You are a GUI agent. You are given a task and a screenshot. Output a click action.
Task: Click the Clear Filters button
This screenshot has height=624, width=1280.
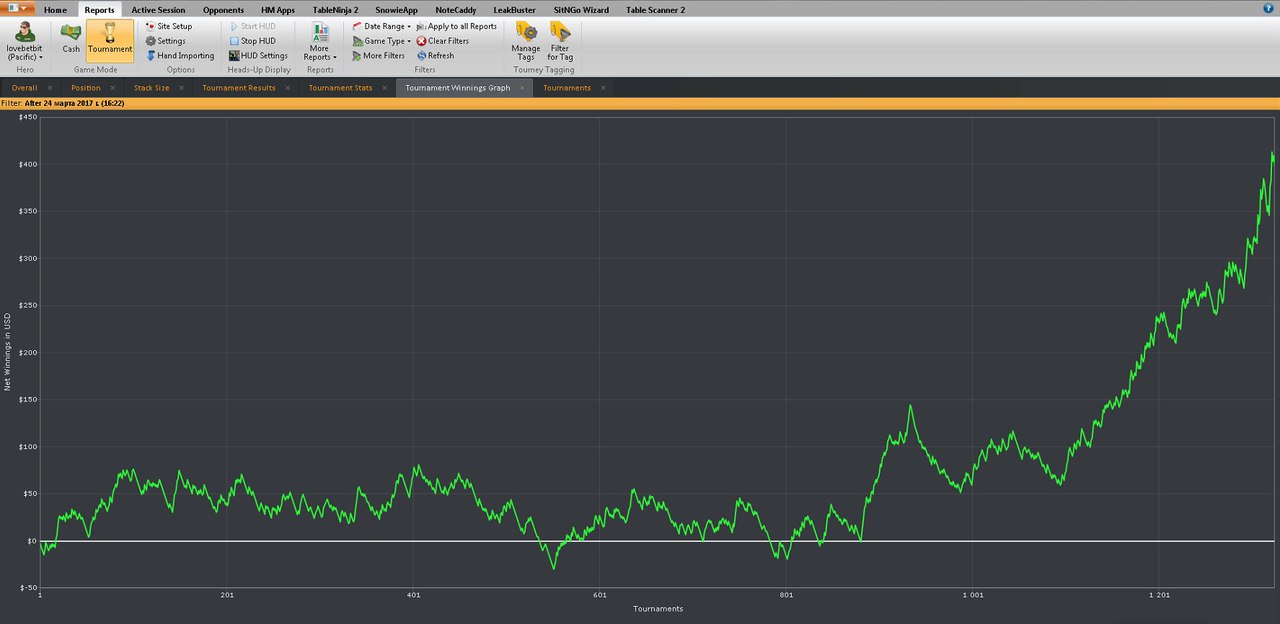[x=442, y=41]
